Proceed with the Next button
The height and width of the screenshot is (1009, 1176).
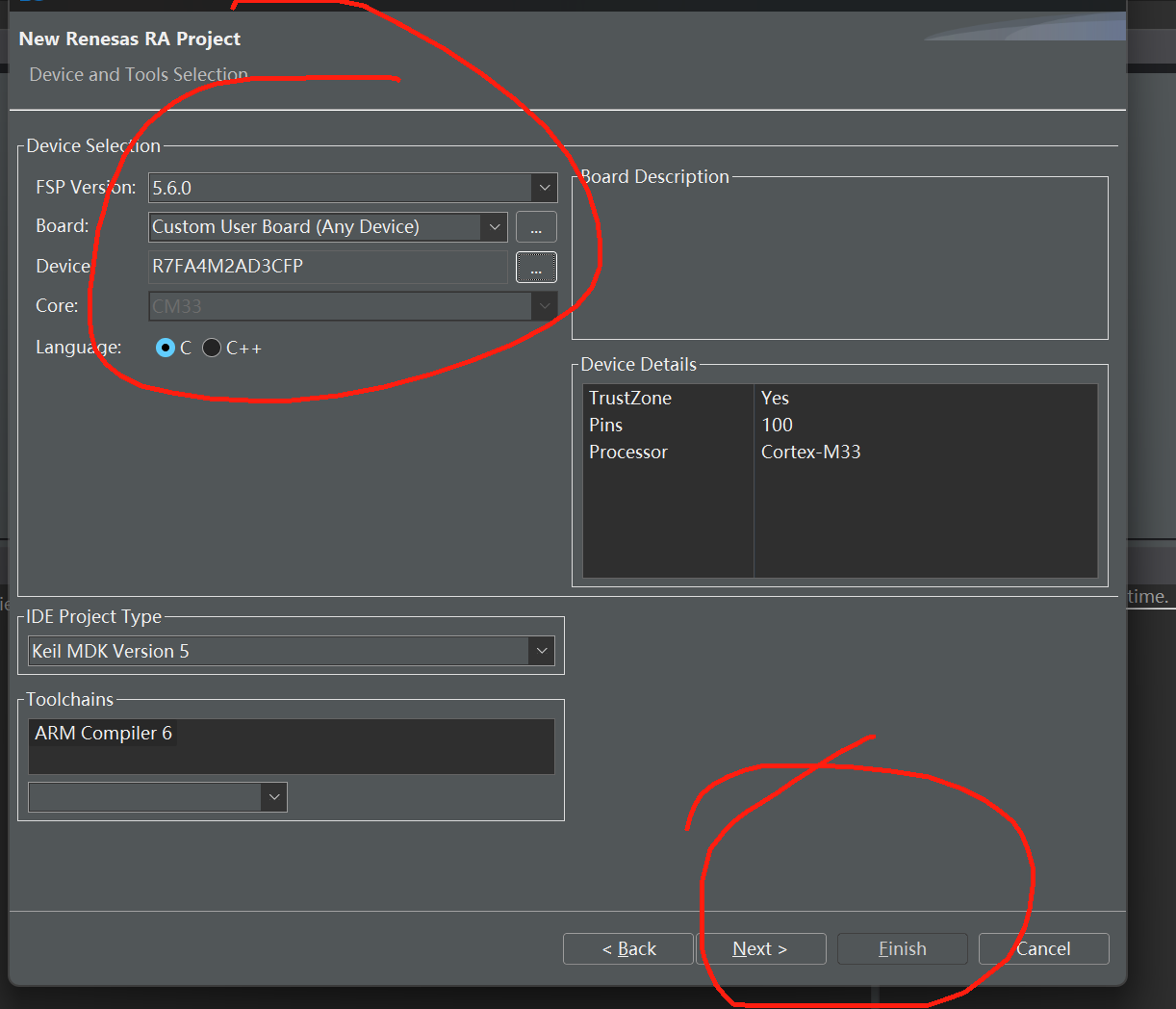[x=760, y=948]
